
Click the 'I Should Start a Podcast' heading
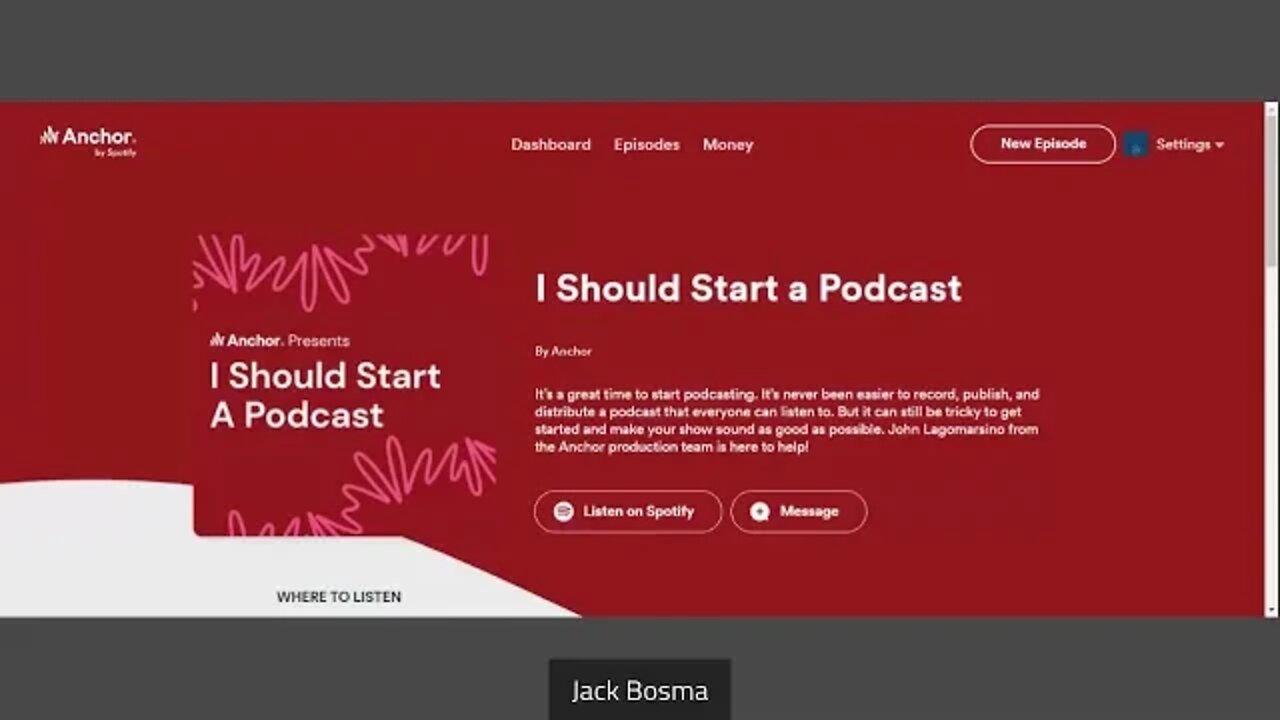click(748, 288)
